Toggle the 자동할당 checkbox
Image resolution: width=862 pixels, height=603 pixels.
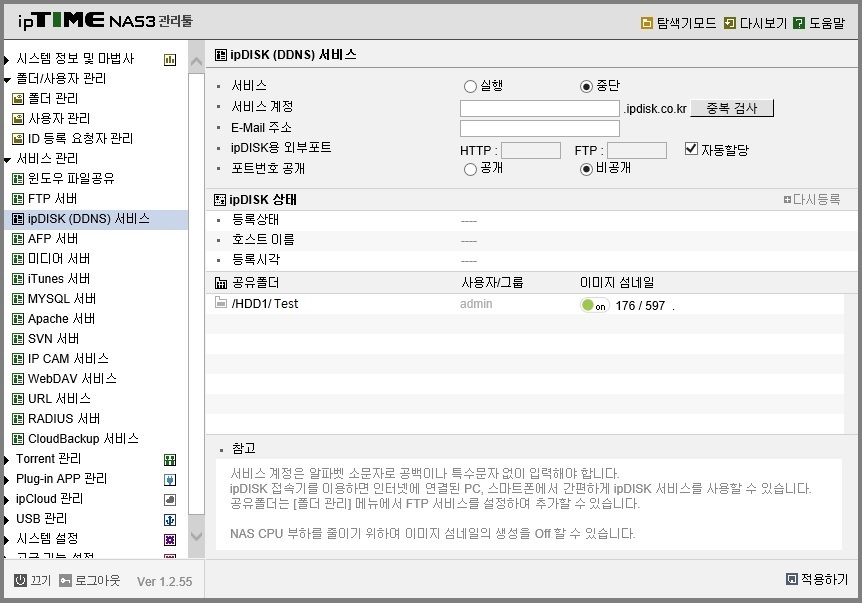click(691, 148)
